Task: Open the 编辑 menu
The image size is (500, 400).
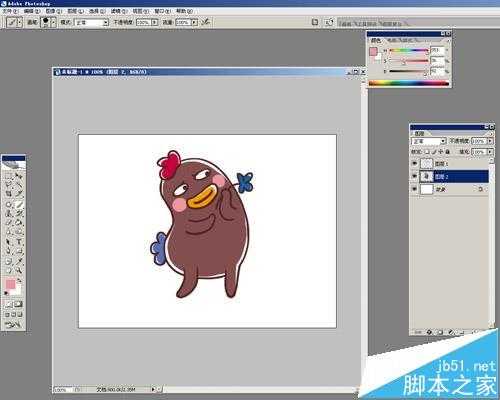Action: point(32,11)
